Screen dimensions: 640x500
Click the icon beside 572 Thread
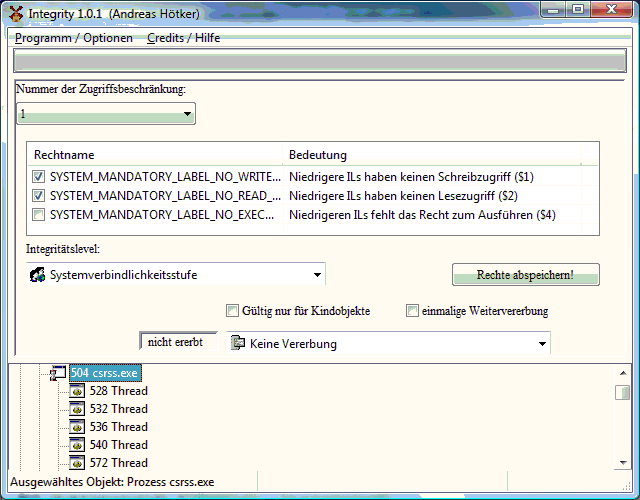click(76, 463)
